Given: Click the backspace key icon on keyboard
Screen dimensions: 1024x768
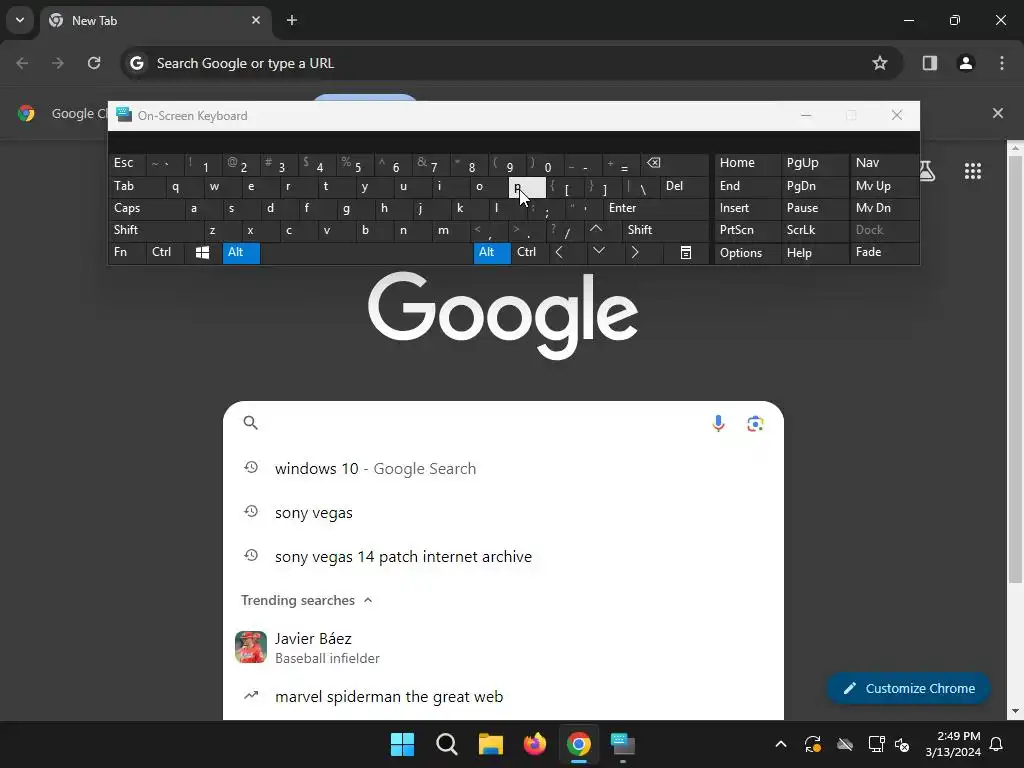Looking at the screenshot, I should (675, 164).
